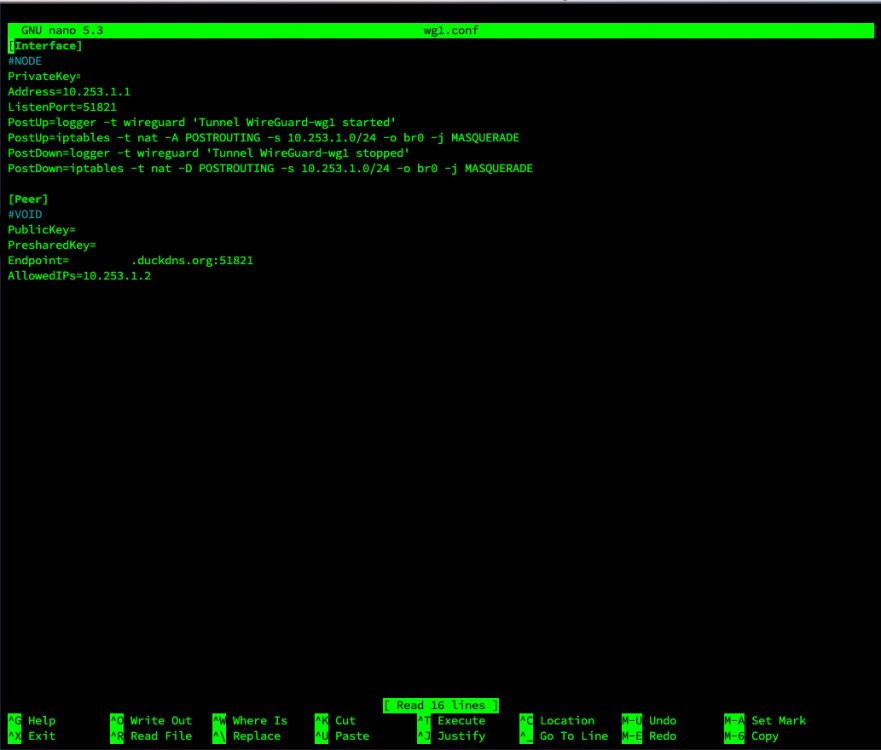The width and height of the screenshot is (881, 750).
Task: Click the Endpoint duckdns.org:51821 line
Action: coord(130,260)
